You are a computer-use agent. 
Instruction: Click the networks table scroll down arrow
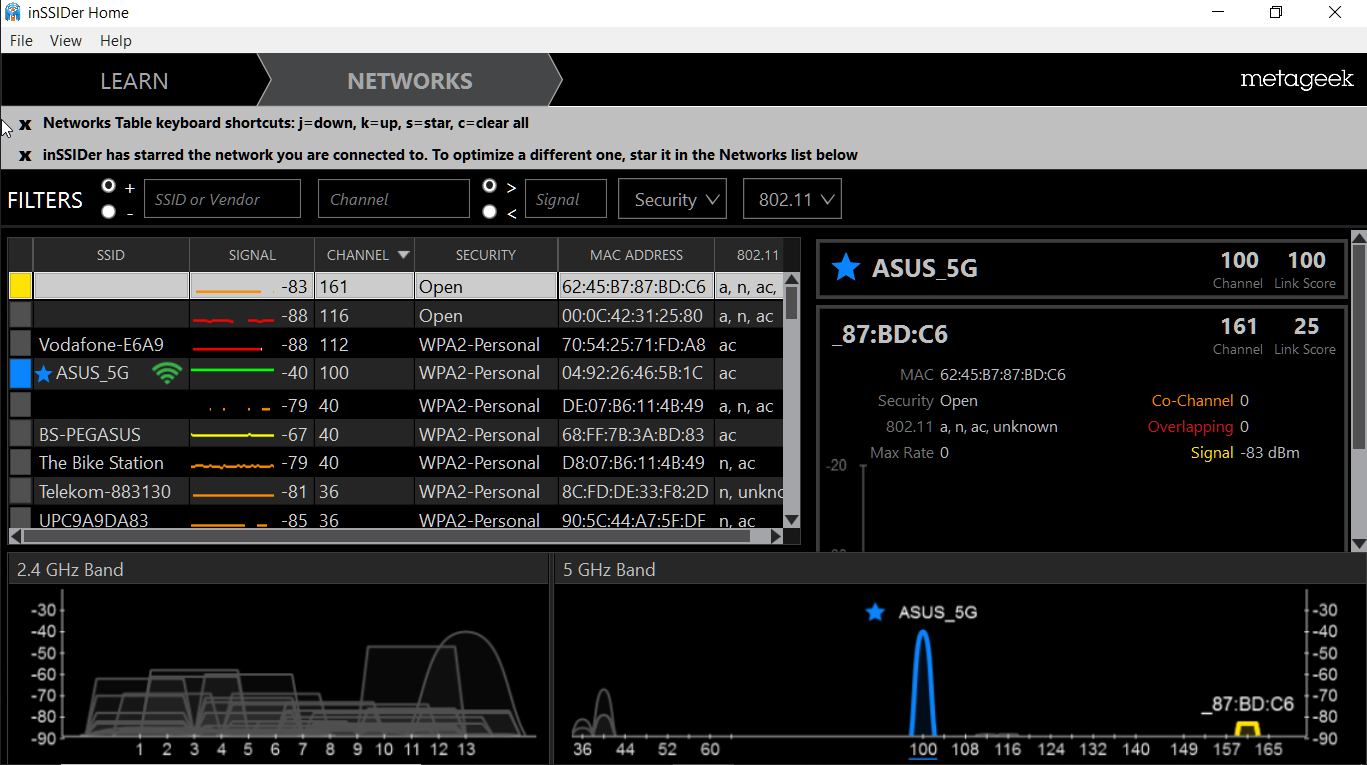[x=792, y=520]
